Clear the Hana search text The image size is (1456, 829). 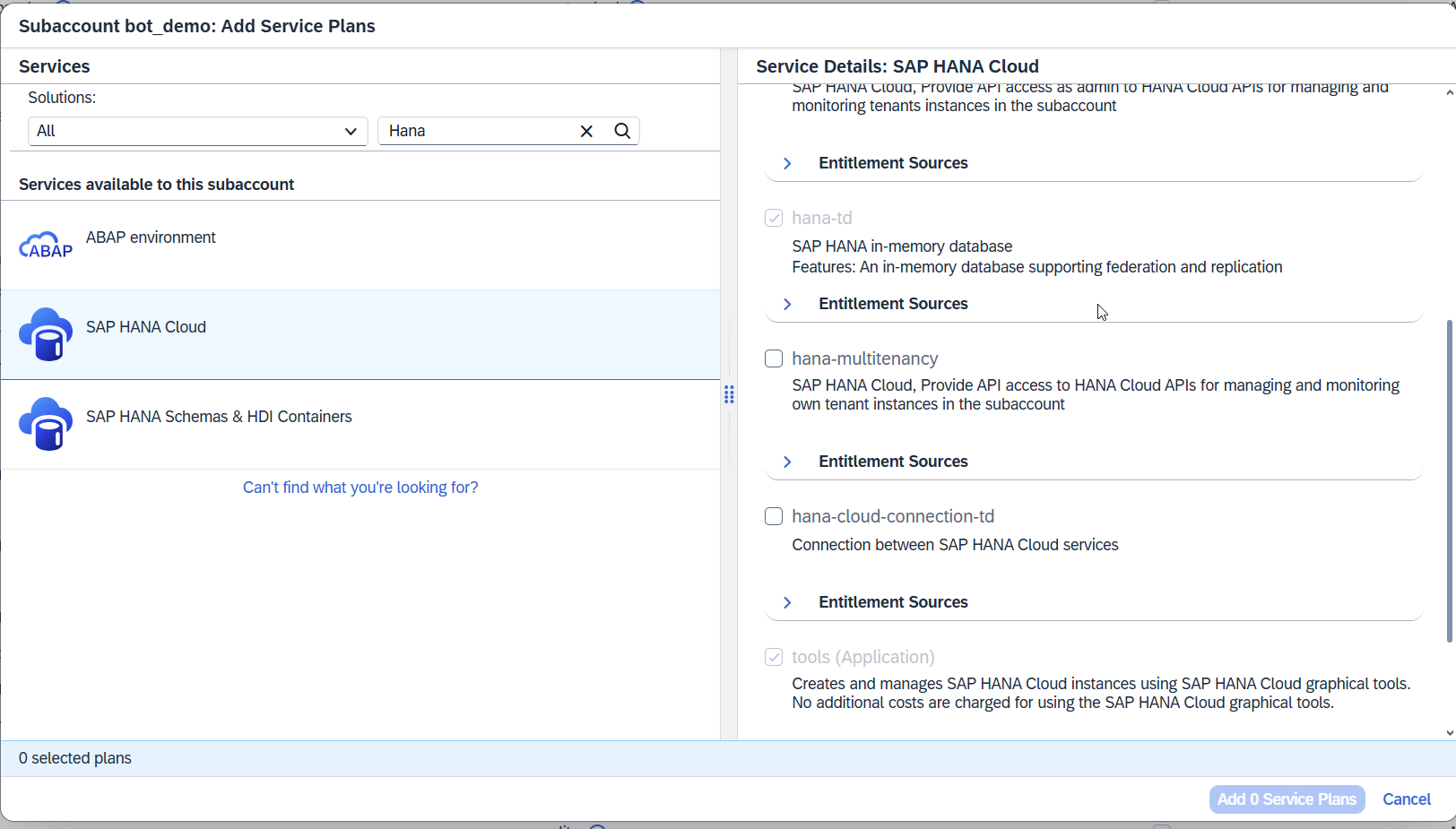tap(586, 131)
